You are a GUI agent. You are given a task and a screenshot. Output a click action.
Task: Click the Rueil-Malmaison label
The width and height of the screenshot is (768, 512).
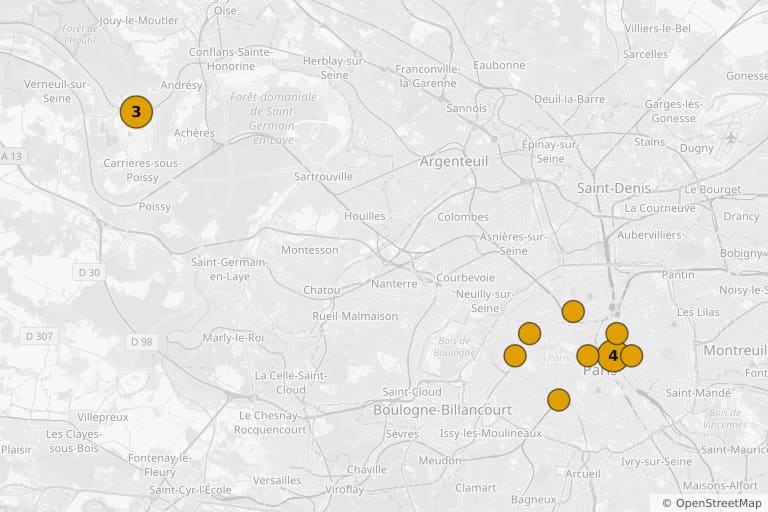click(355, 316)
